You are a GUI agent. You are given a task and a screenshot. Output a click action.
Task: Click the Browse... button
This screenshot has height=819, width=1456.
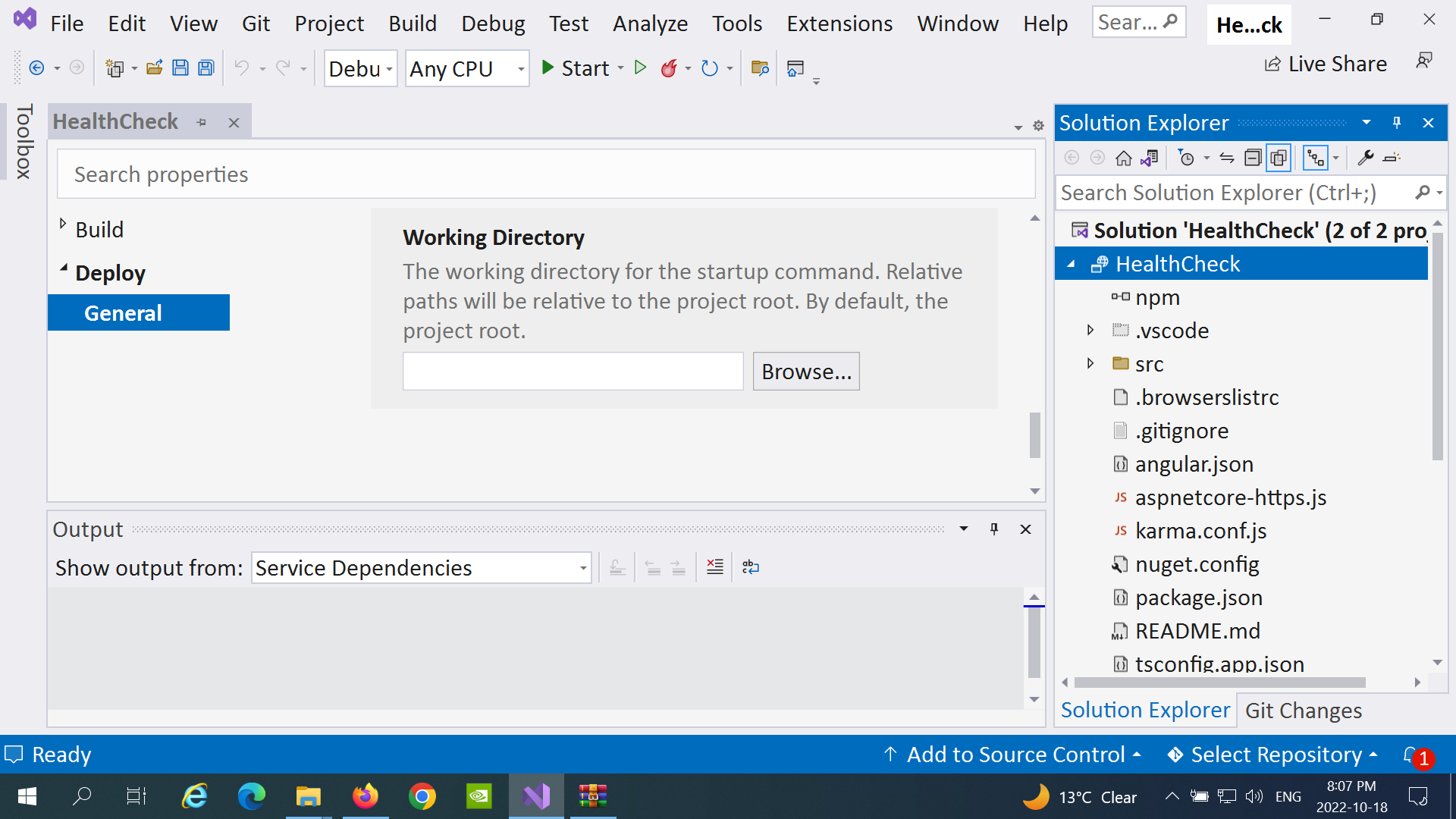pos(805,372)
